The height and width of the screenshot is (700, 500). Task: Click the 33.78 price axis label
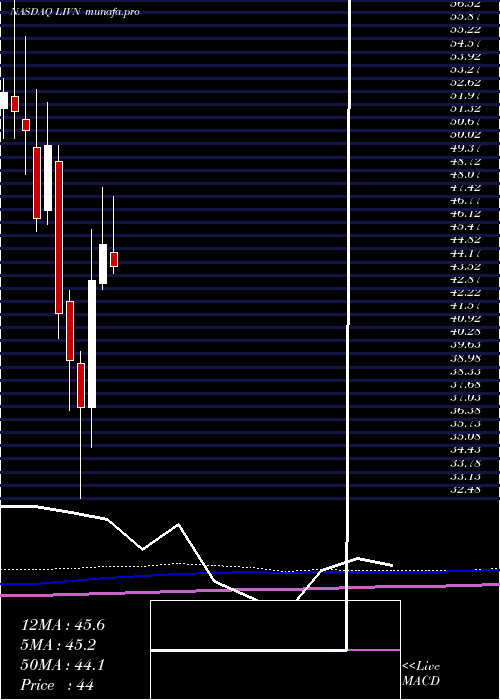466,463
